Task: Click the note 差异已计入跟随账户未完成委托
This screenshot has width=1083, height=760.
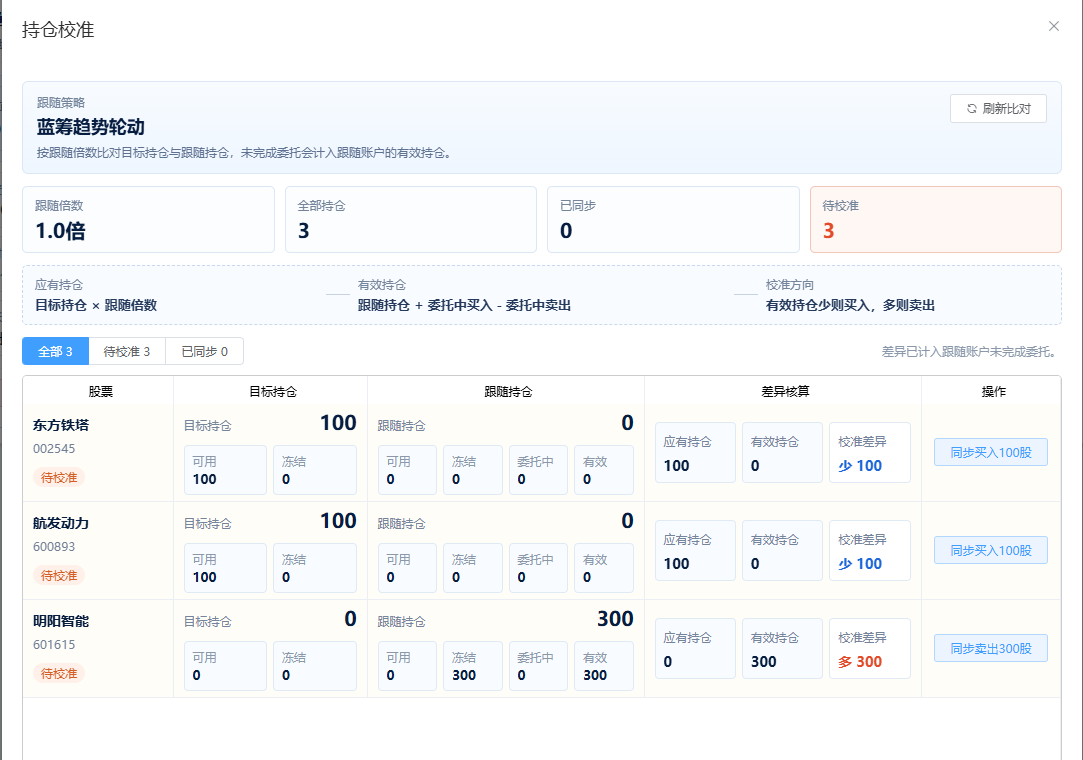Action: (x=970, y=352)
